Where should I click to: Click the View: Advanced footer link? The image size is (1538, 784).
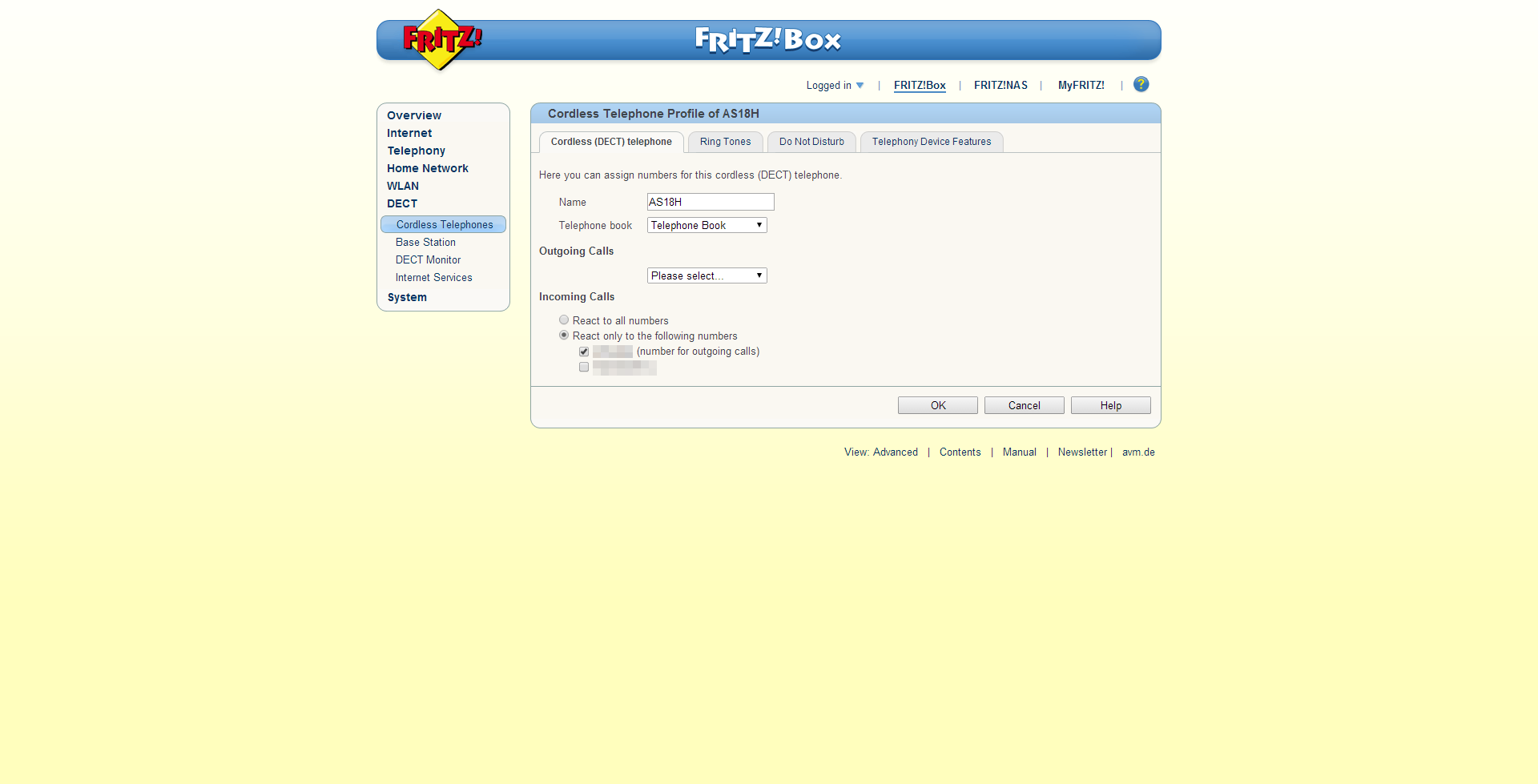881,452
